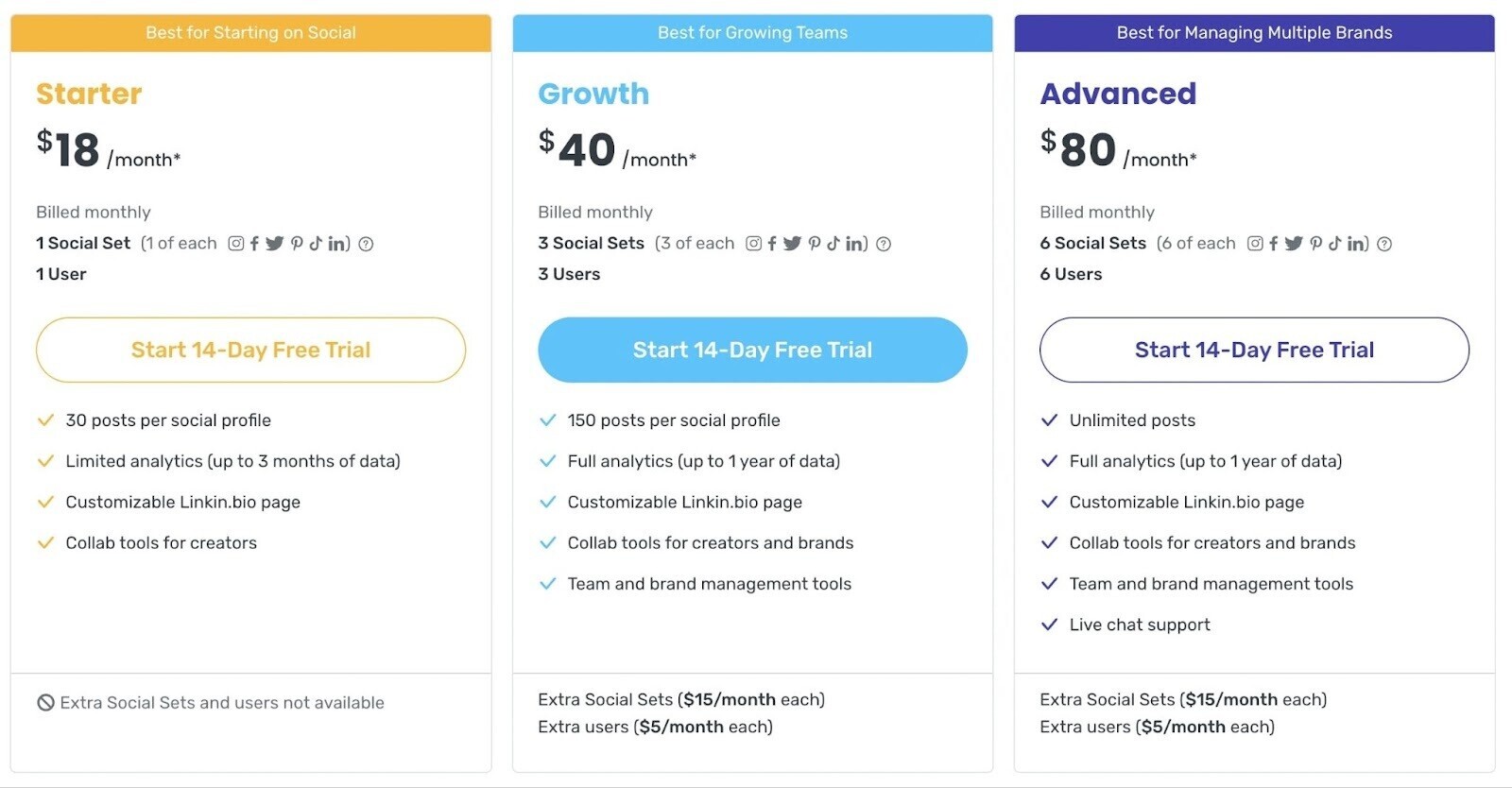The height and width of the screenshot is (788, 1512).
Task: Select the Best for Growing Teams banner
Action: pyautogui.click(x=752, y=33)
